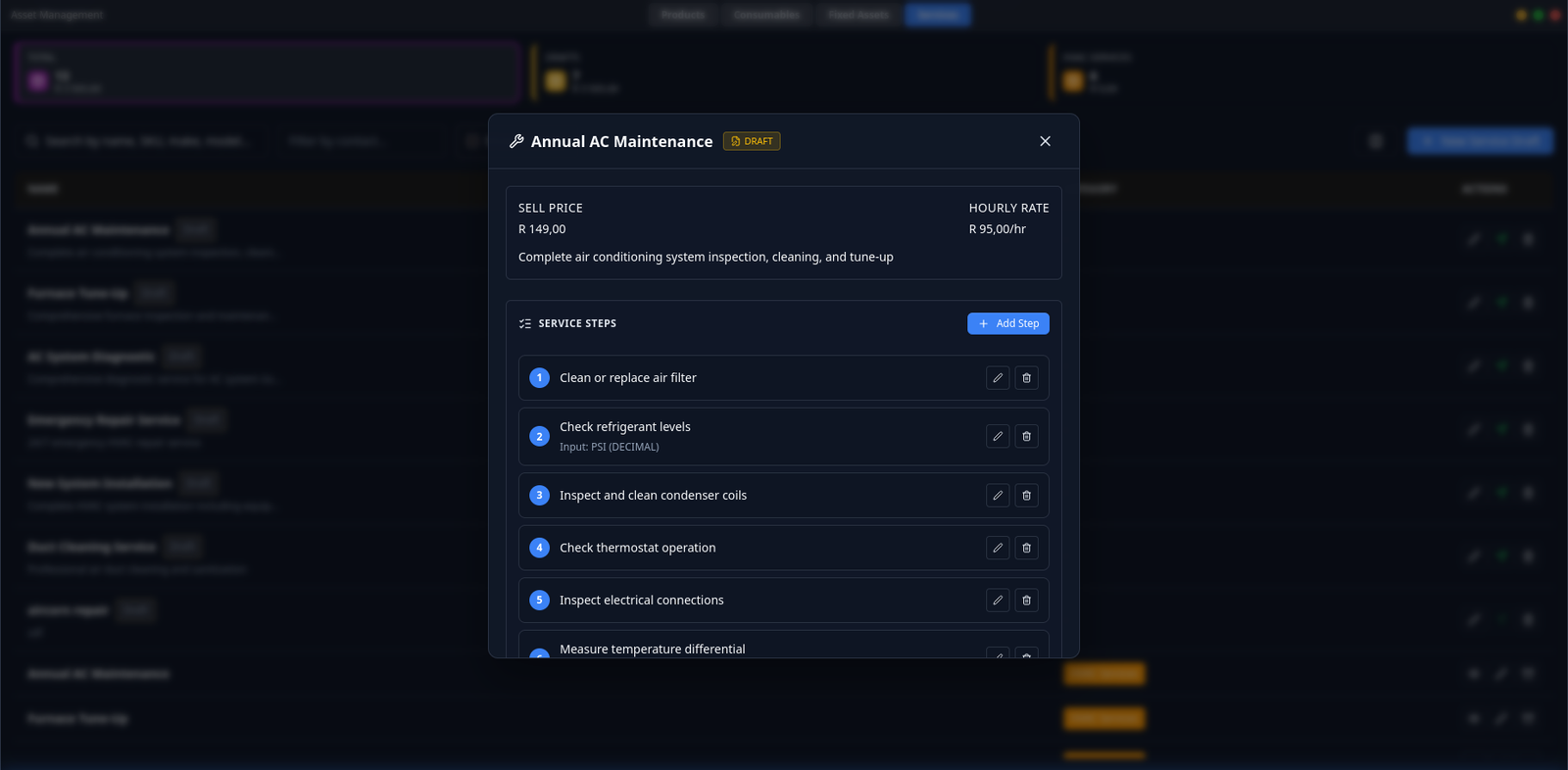Switch to the Consumables tab behind dialog

pos(766,15)
